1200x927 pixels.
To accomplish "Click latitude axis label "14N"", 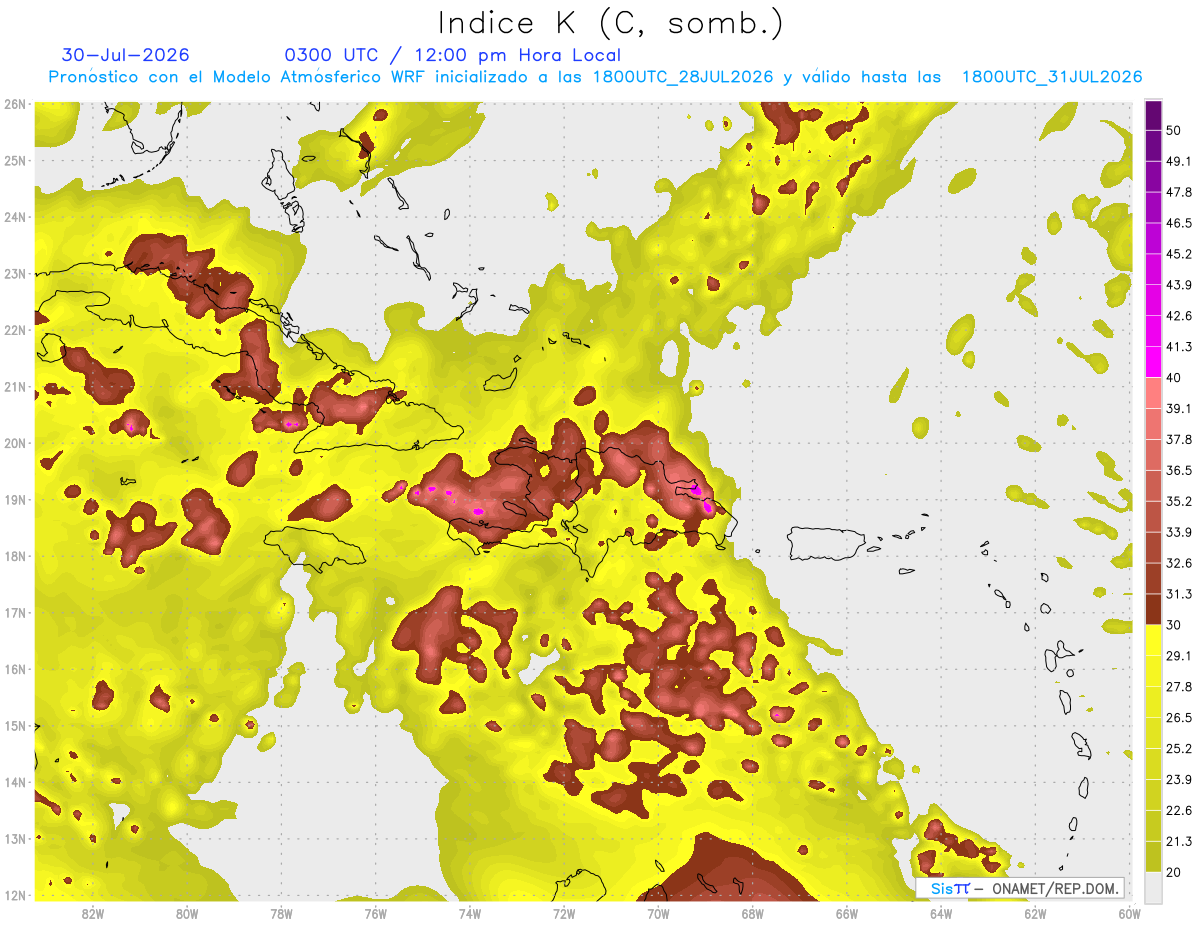I will 15,782.
